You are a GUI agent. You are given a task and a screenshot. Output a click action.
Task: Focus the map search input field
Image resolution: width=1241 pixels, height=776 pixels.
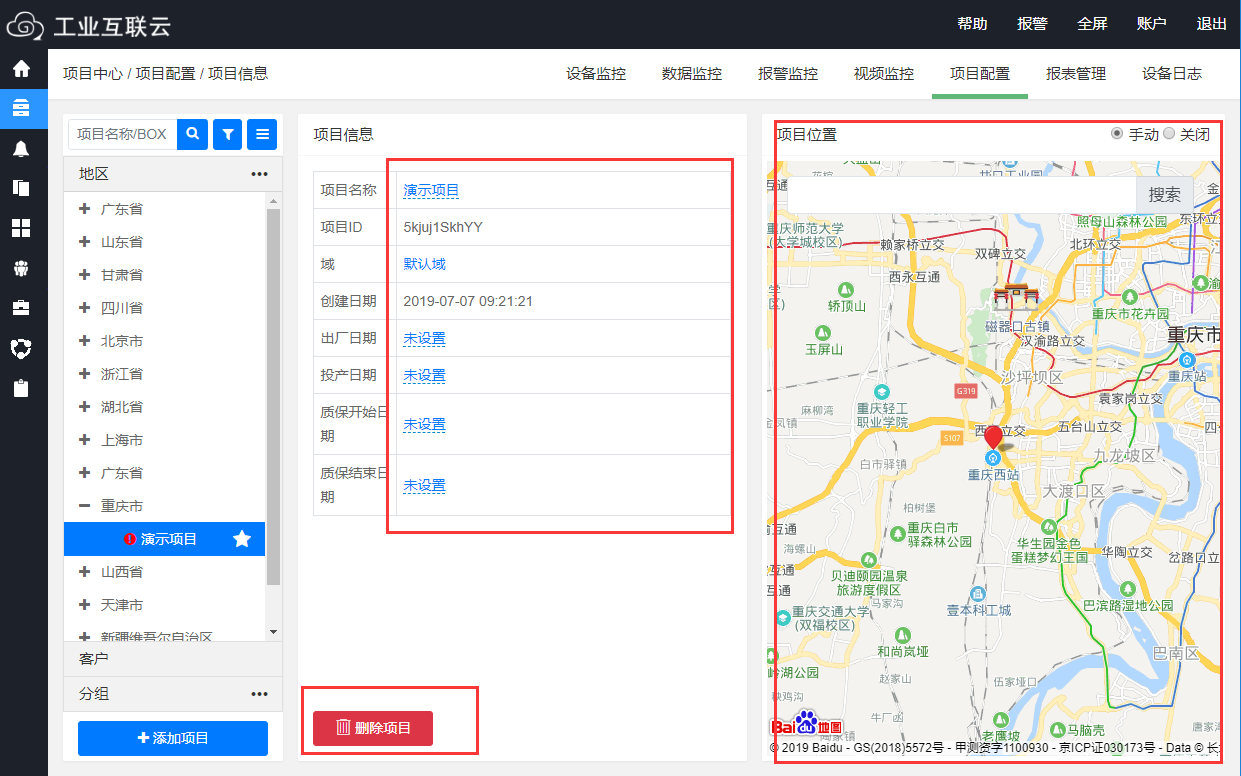pos(962,195)
